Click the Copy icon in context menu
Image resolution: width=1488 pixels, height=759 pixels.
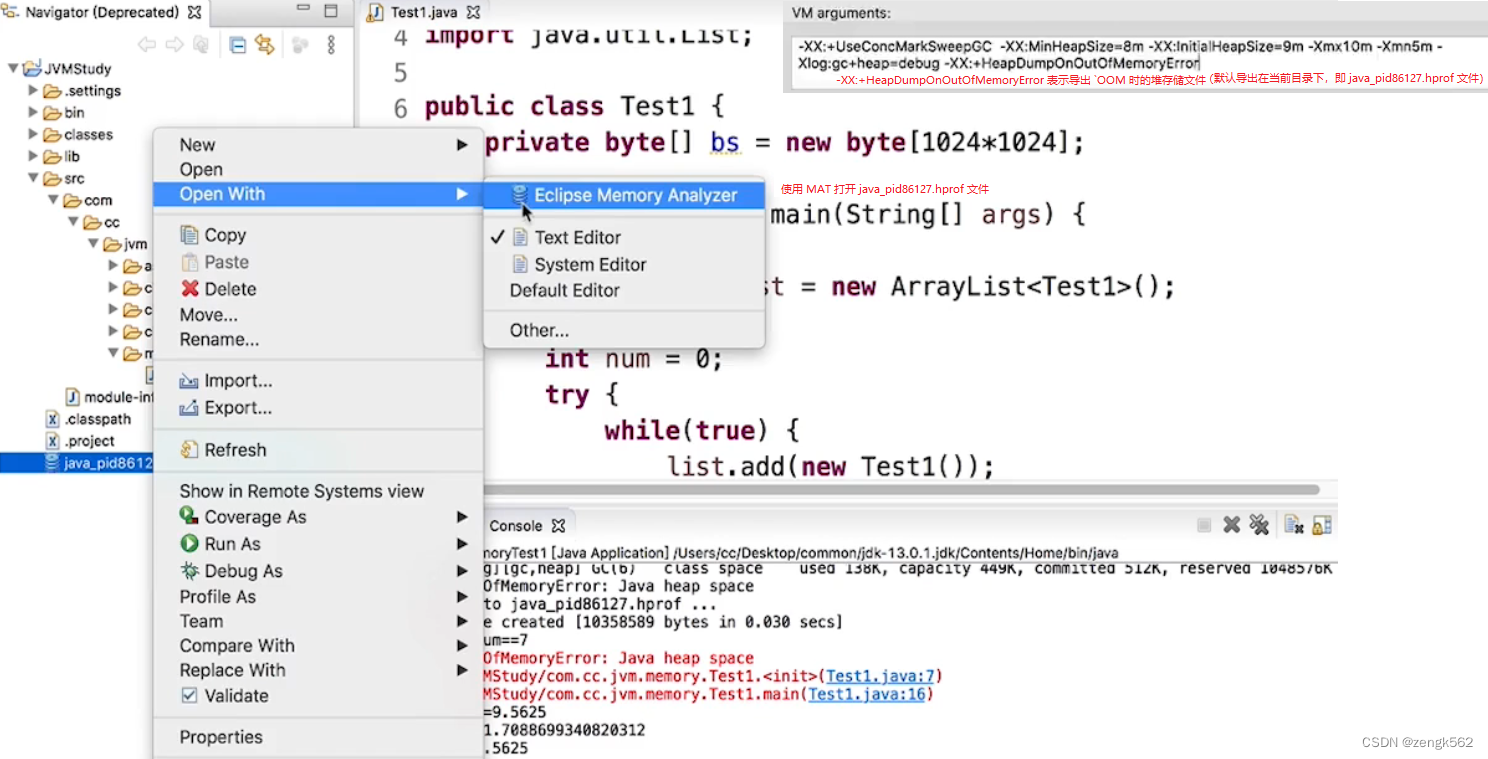click(x=189, y=235)
